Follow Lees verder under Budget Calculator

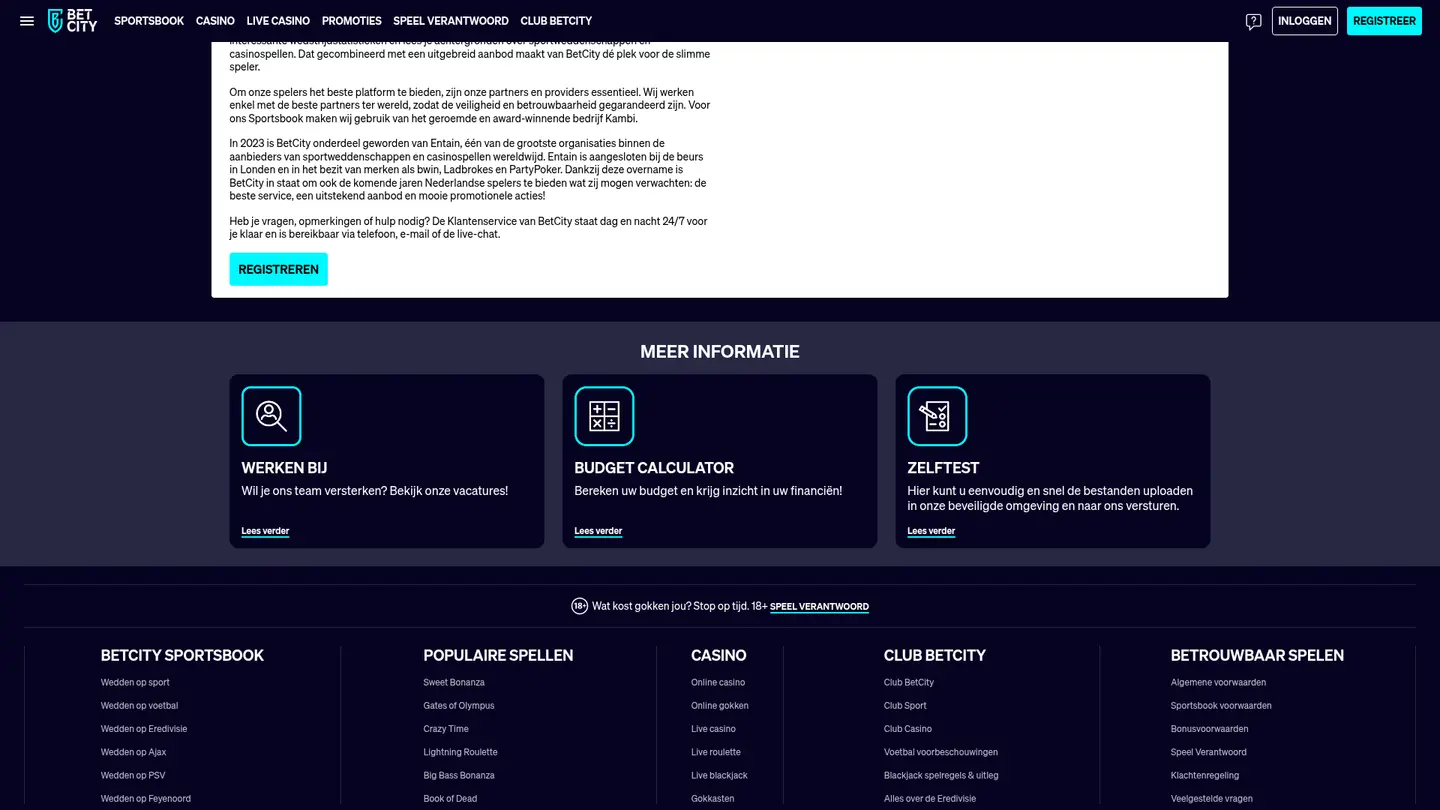[x=598, y=531]
